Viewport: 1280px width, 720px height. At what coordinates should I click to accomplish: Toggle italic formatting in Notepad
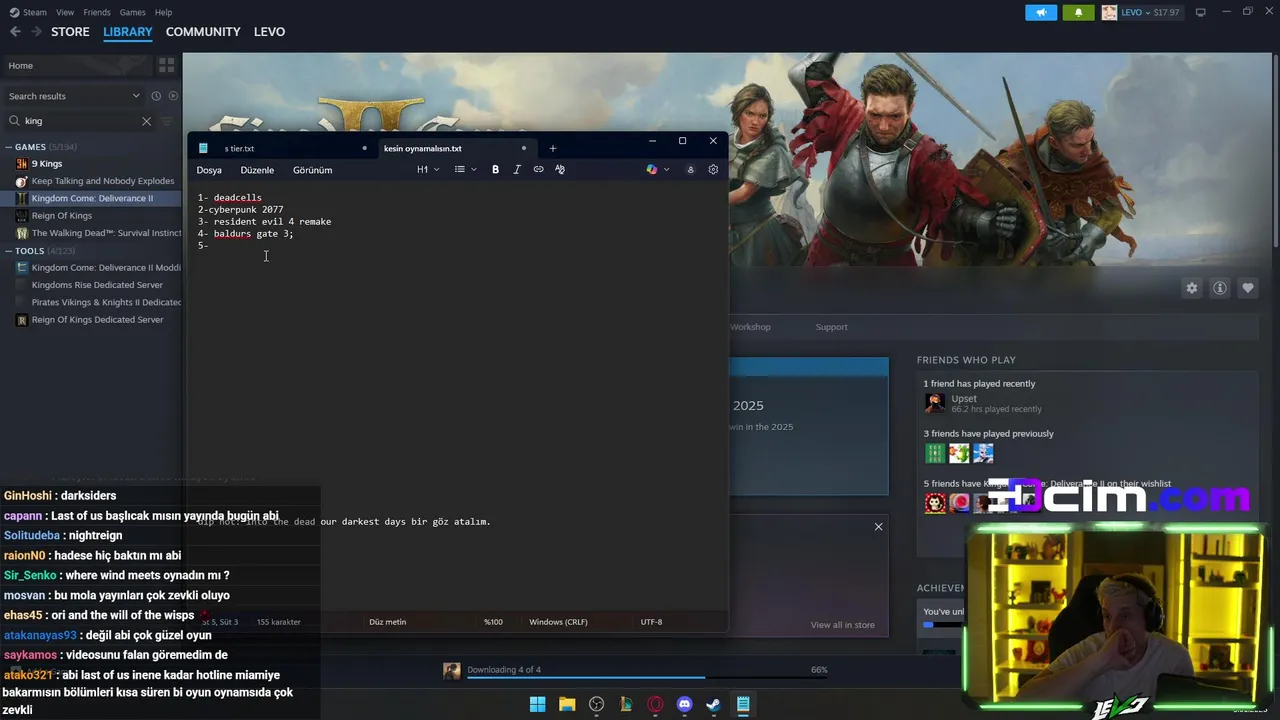tap(517, 170)
